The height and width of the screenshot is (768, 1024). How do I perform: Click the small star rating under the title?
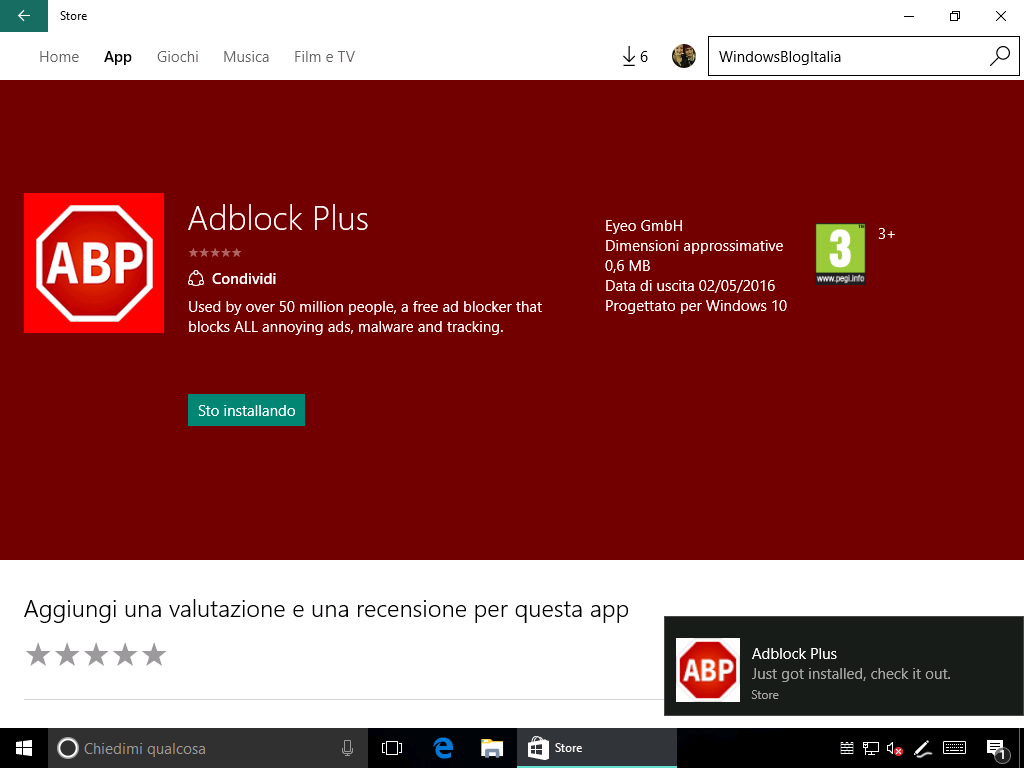pyautogui.click(x=215, y=253)
